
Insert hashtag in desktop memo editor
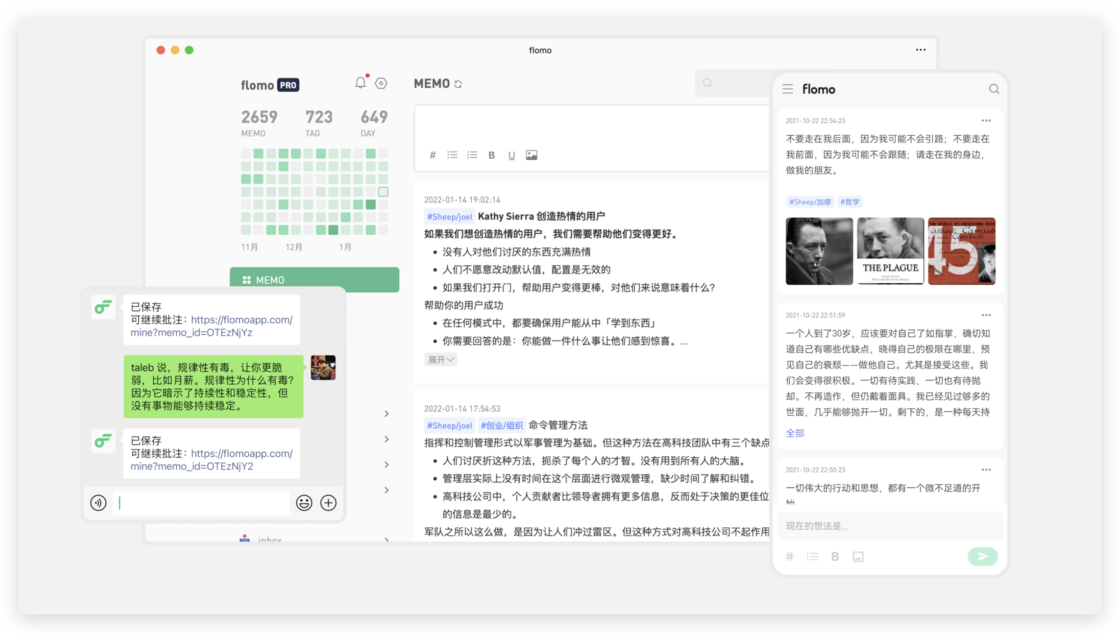pyautogui.click(x=432, y=155)
